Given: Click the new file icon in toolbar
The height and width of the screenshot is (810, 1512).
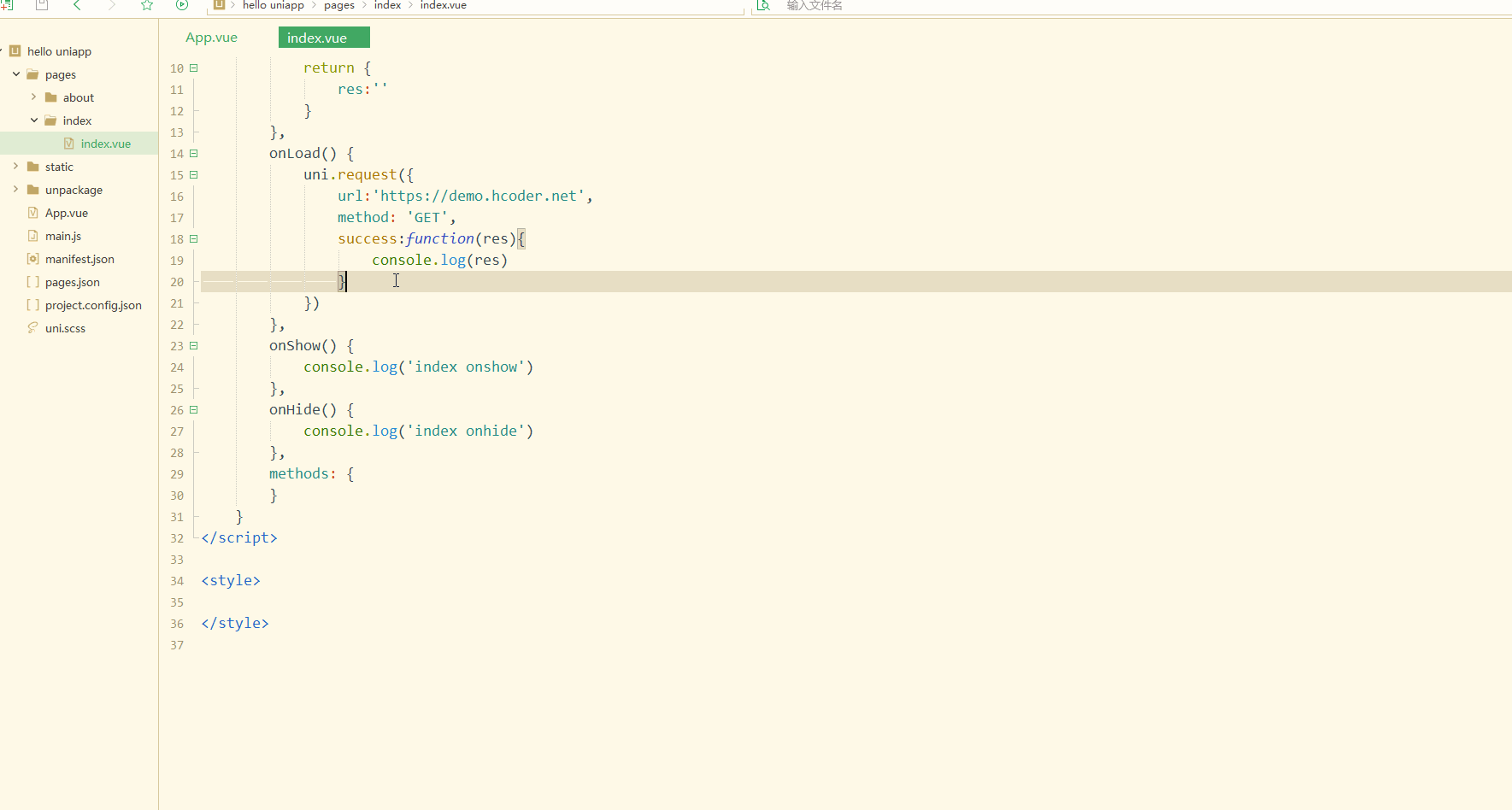Looking at the screenshot, I should tap(7, 4).
